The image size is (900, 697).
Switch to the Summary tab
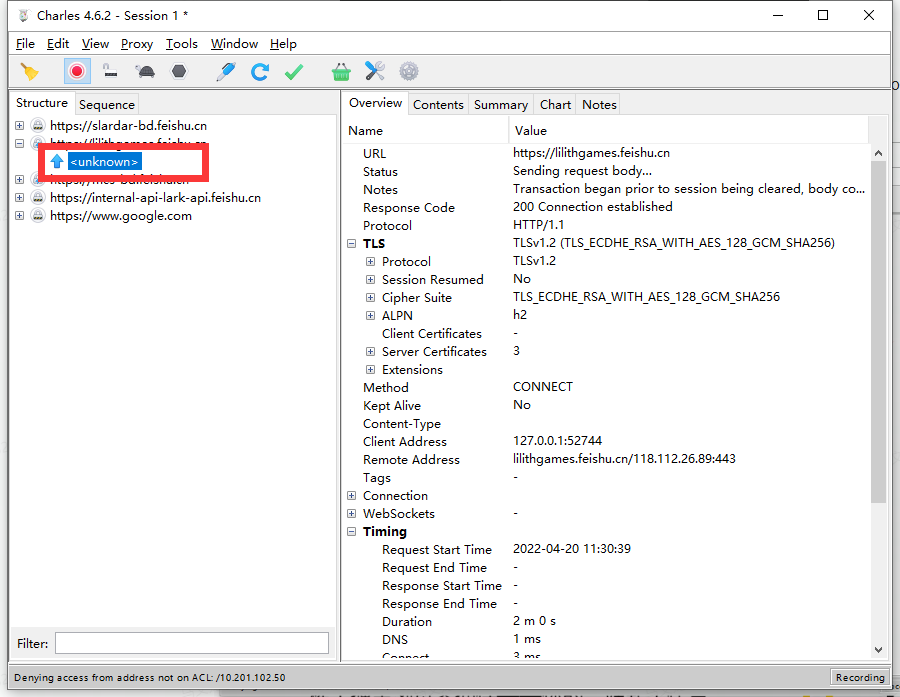tap(501, 104)
